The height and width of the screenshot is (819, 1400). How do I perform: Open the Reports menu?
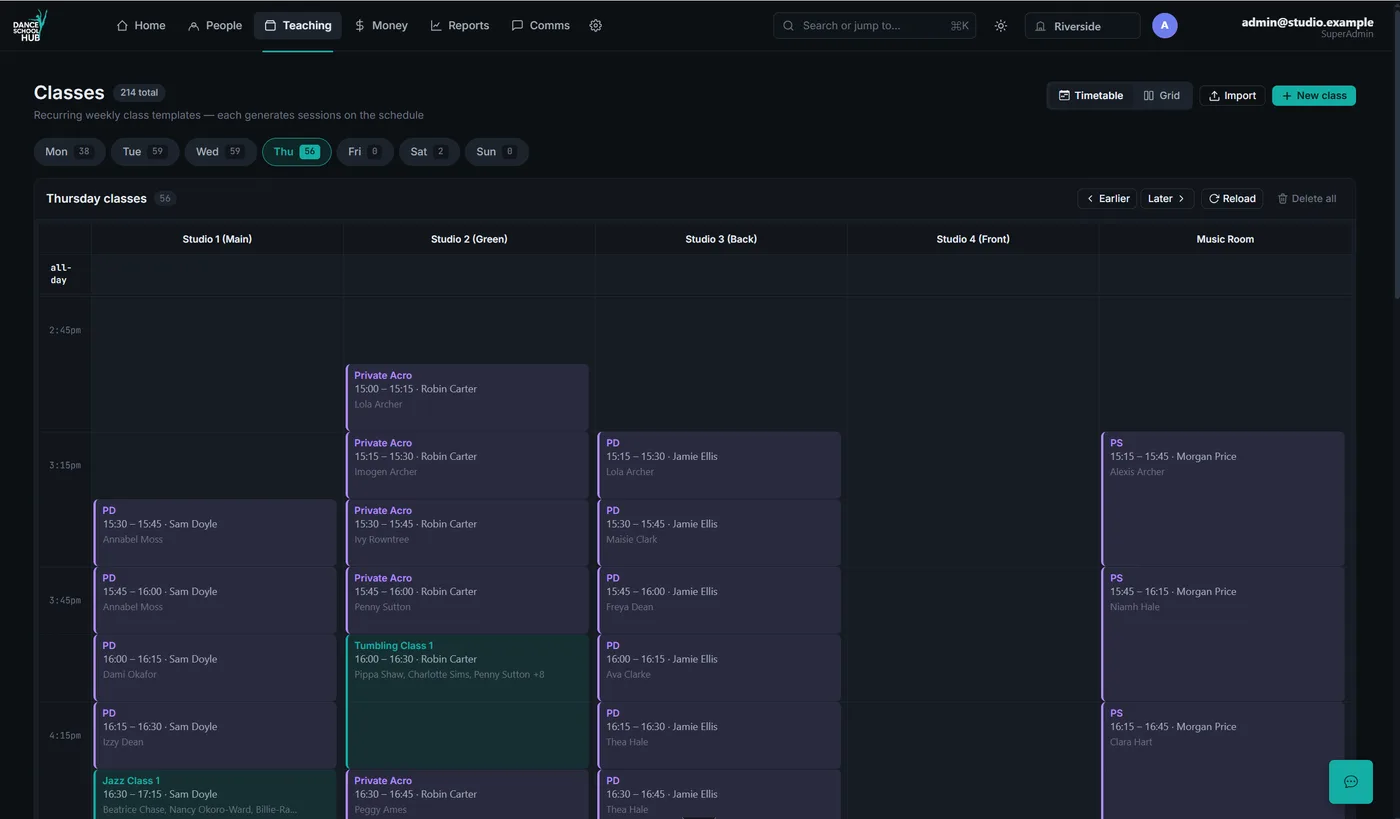[x=460, y=26]
